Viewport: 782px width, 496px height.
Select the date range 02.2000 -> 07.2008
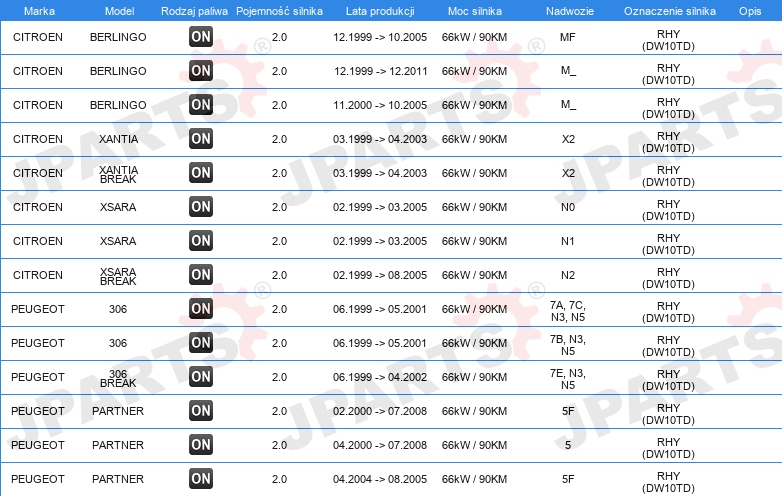click(380, 411)
